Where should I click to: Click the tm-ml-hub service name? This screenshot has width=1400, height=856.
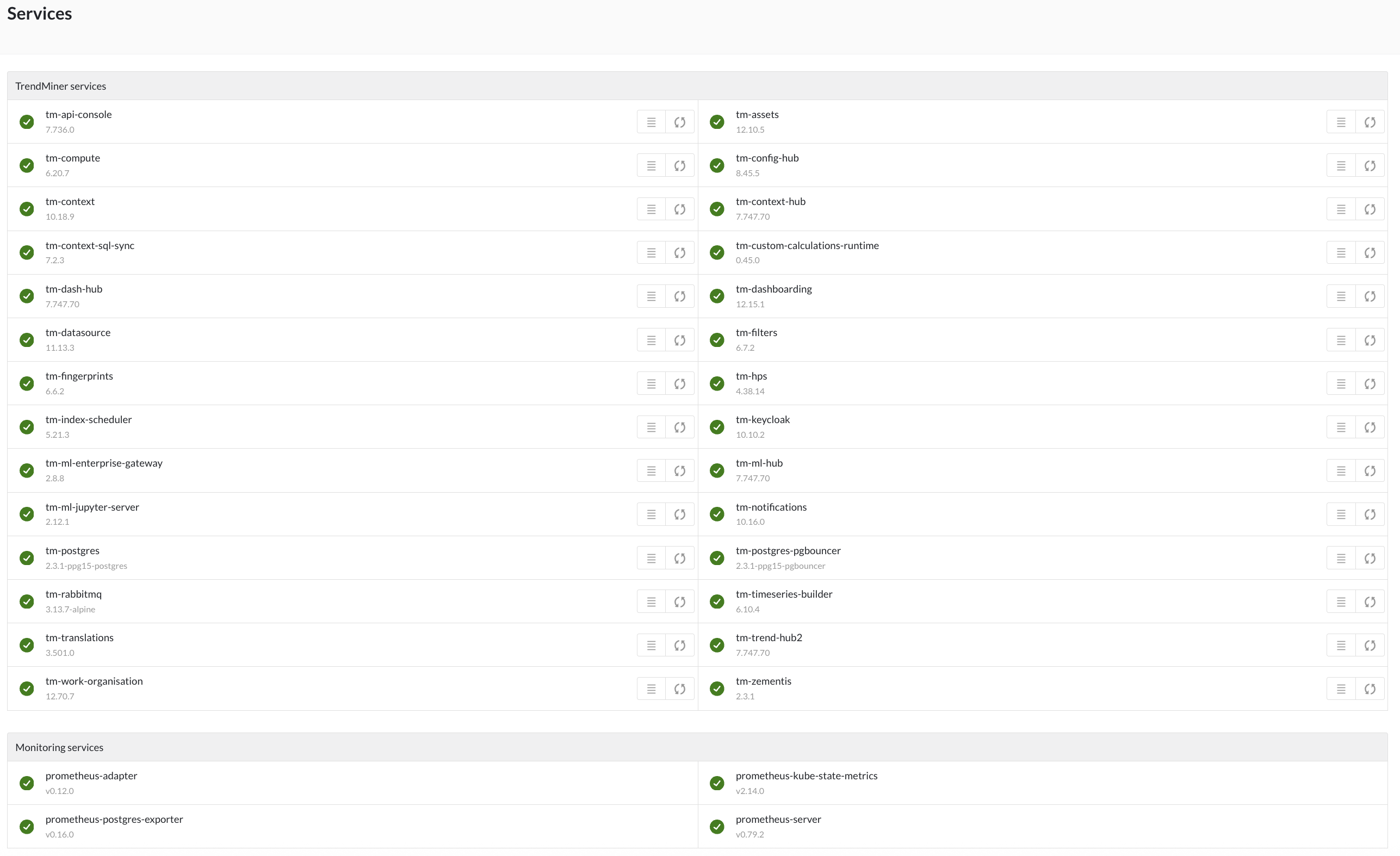click(x=759, y=463)
